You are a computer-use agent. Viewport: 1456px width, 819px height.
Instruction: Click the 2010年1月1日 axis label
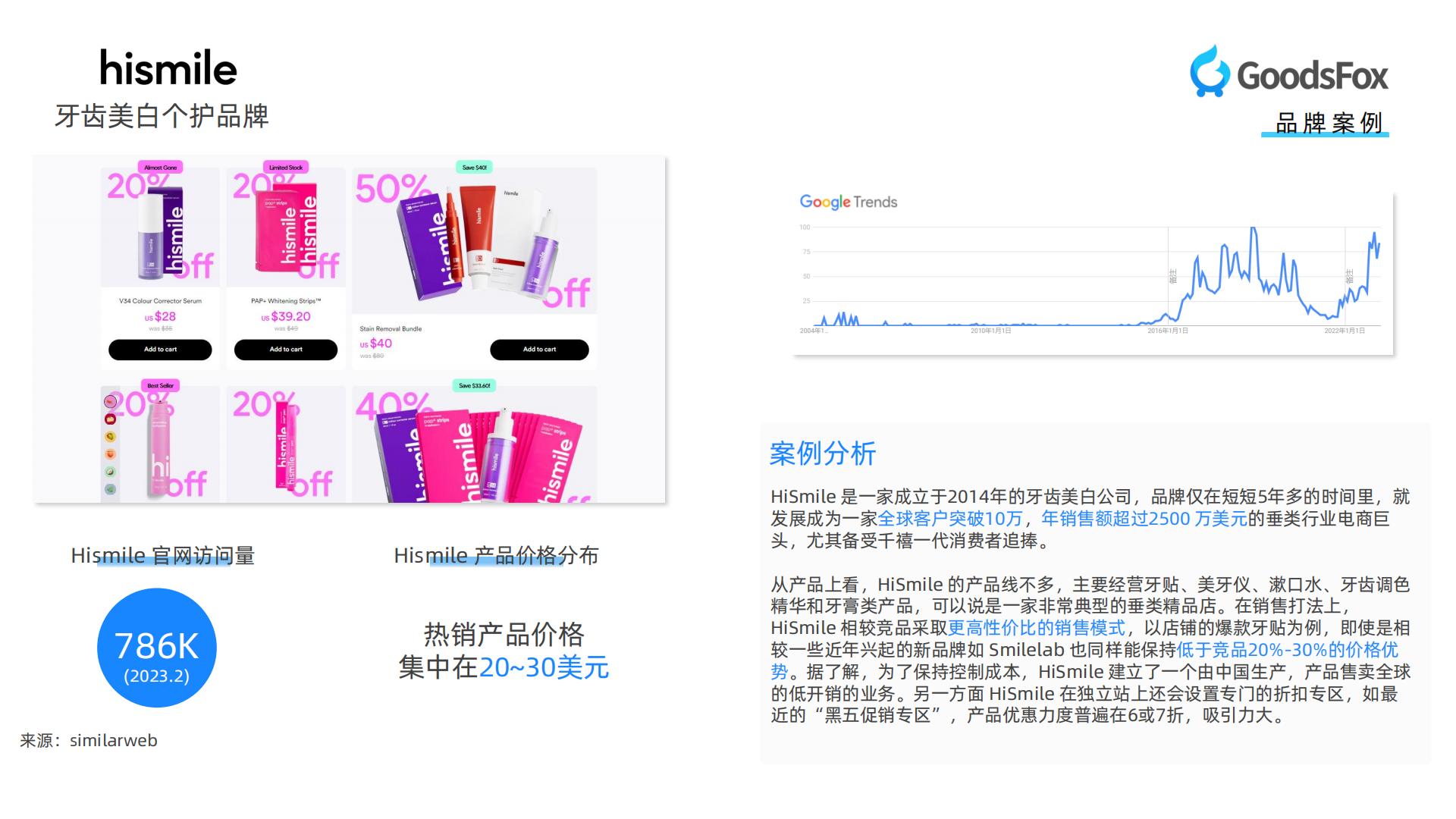(990, 331)
